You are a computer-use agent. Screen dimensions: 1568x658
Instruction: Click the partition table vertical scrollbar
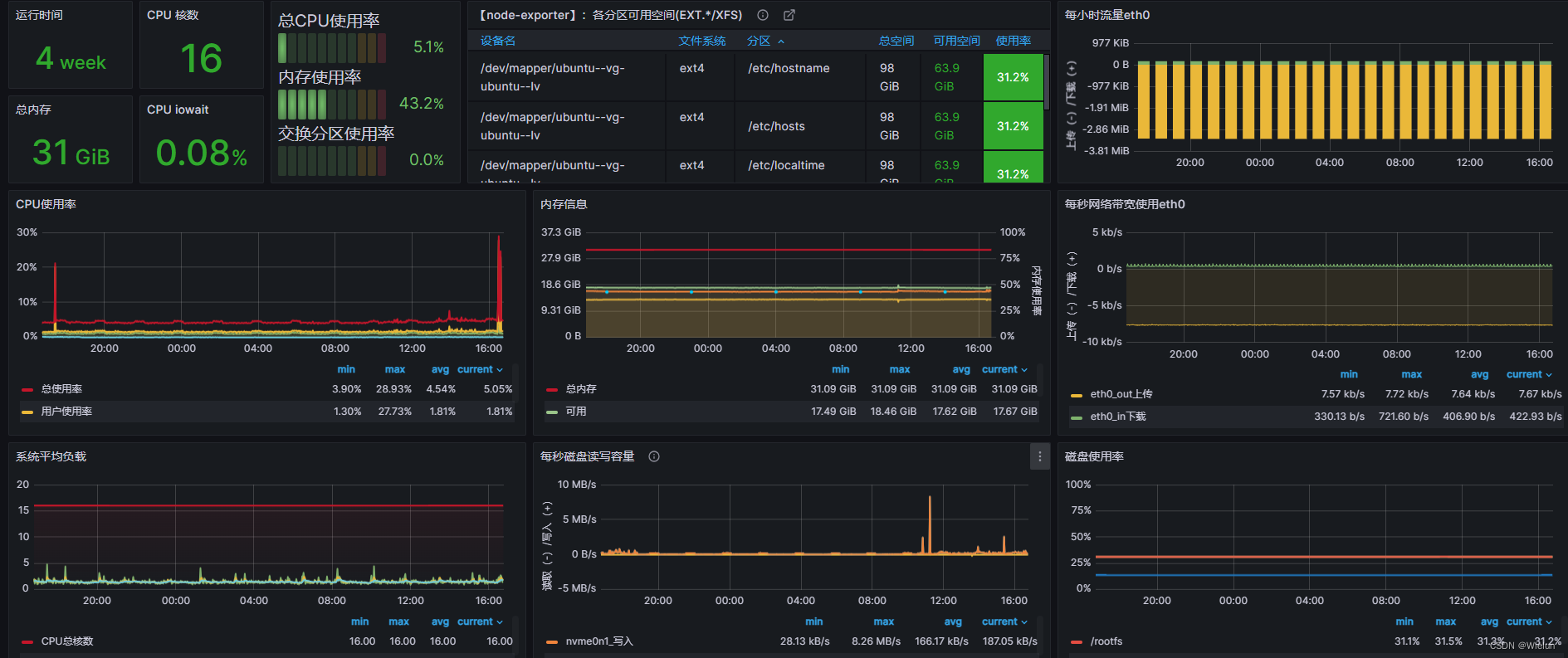(1047, 81)
